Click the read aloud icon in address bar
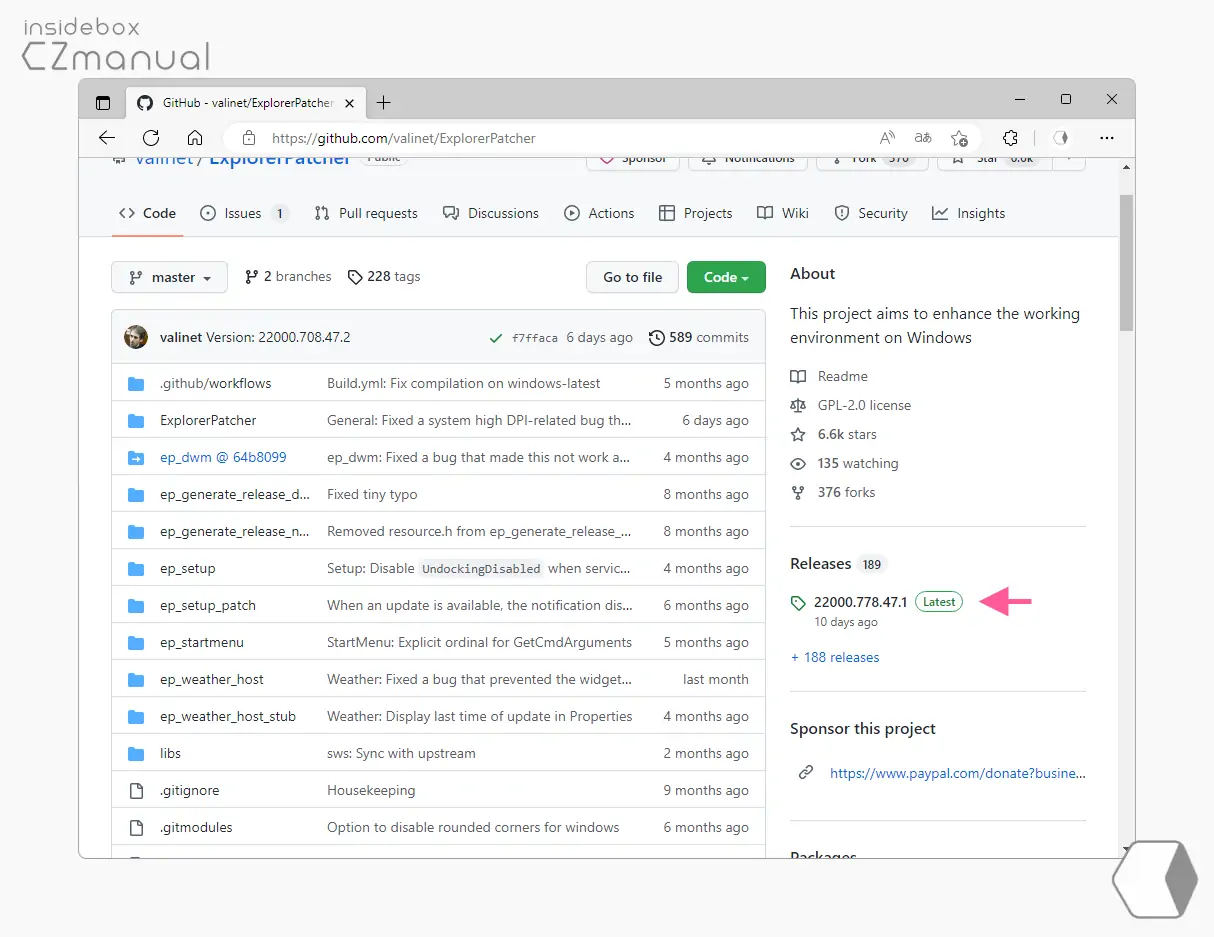Image resolution: width=1214 pixels, height=937 pixels. (887, 138)
